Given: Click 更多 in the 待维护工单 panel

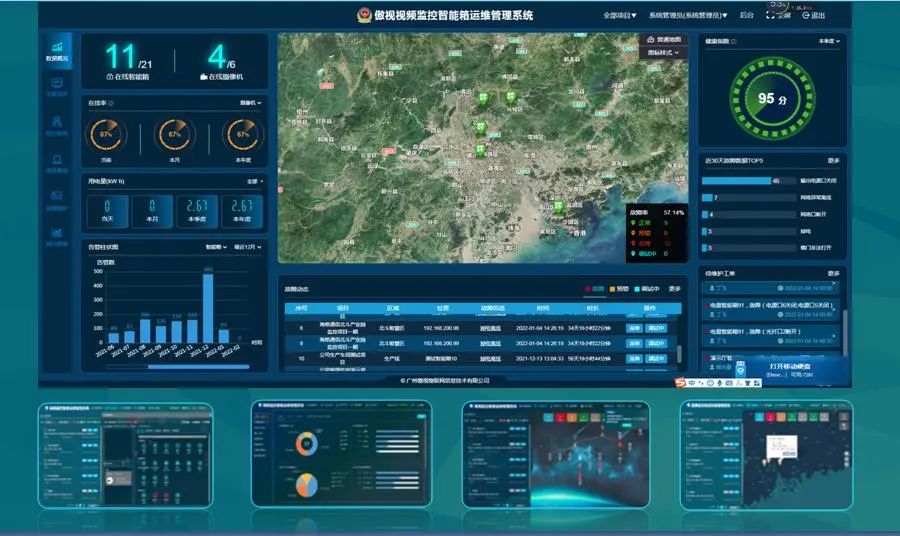Looking at the screenshot, I should pyautogui.click(x=833, y=274).
